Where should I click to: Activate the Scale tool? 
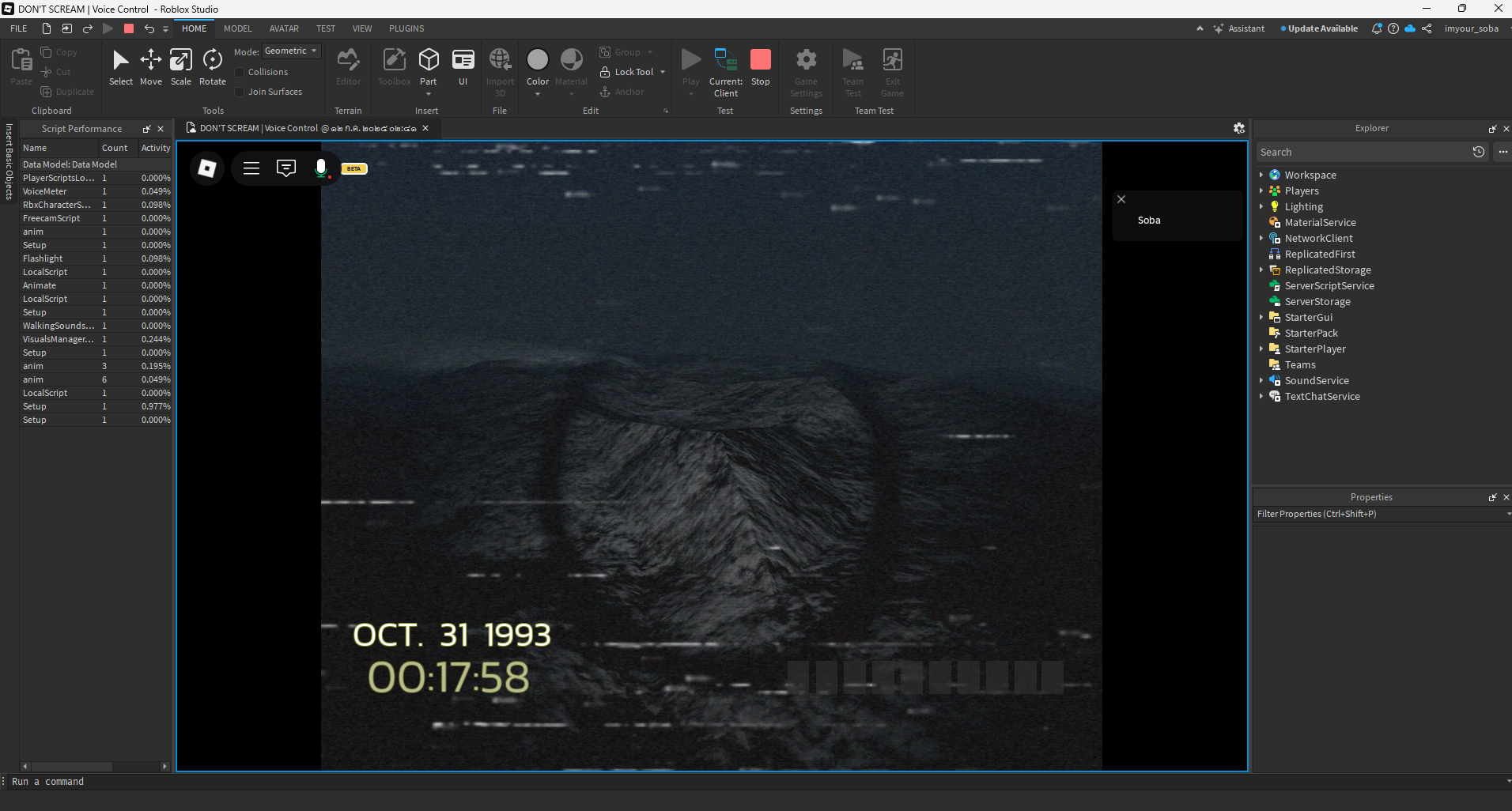point(181,67)
